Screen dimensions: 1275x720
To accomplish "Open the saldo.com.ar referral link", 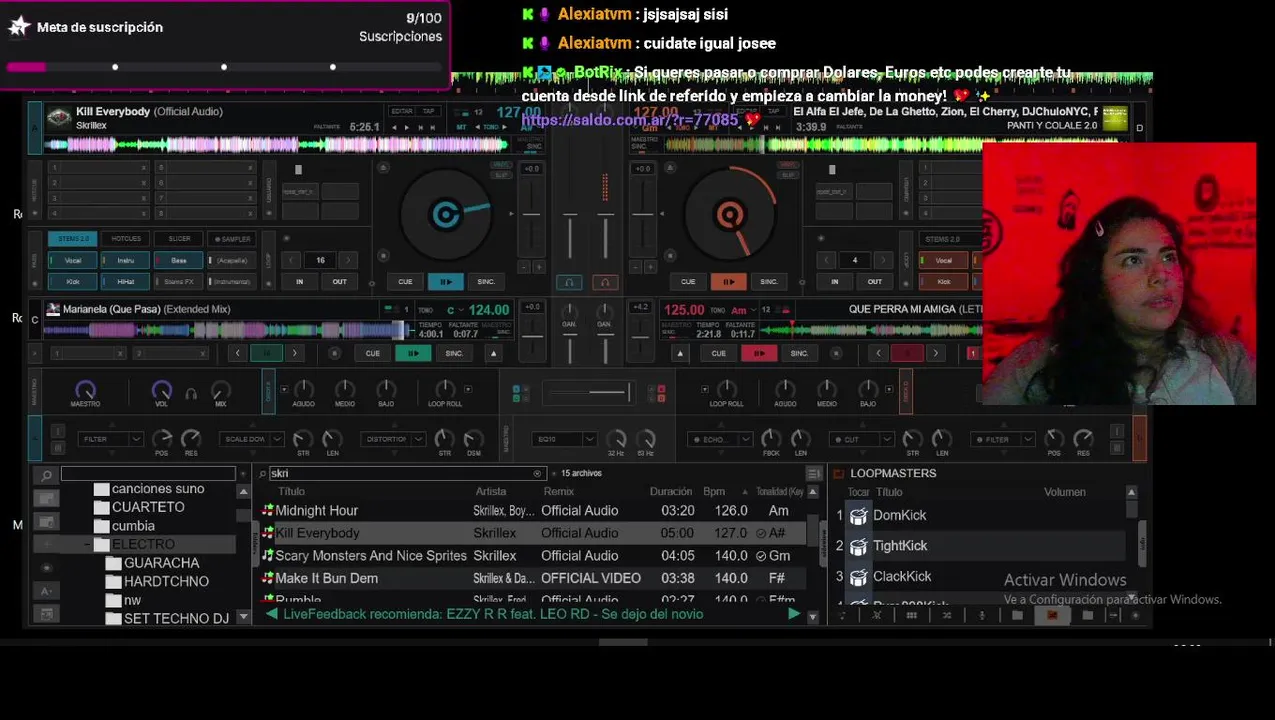I will tap(629, 120).
